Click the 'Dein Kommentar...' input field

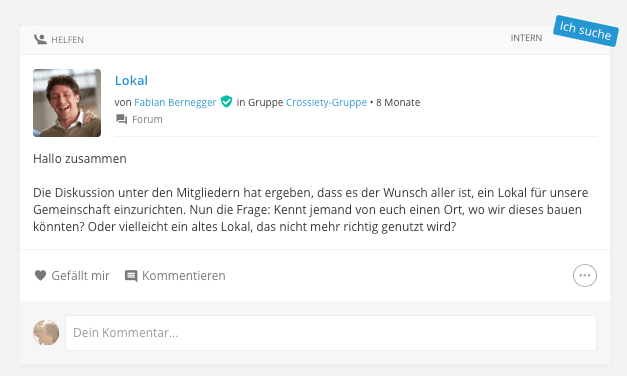[x=331, y=333]
